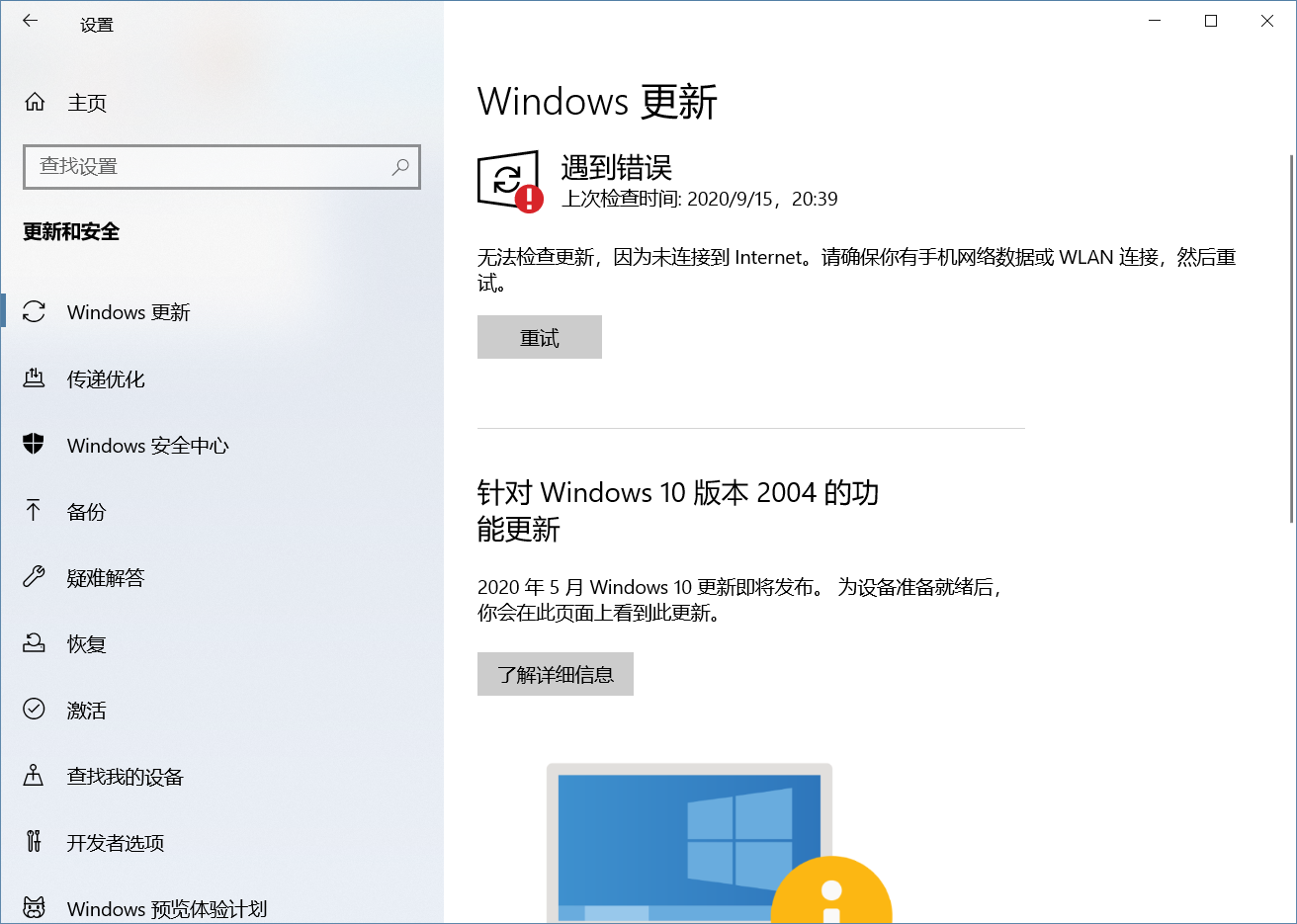1297x924 pixels.
Task: Focus the 查找设置 search field
Action: click(221, 167)
